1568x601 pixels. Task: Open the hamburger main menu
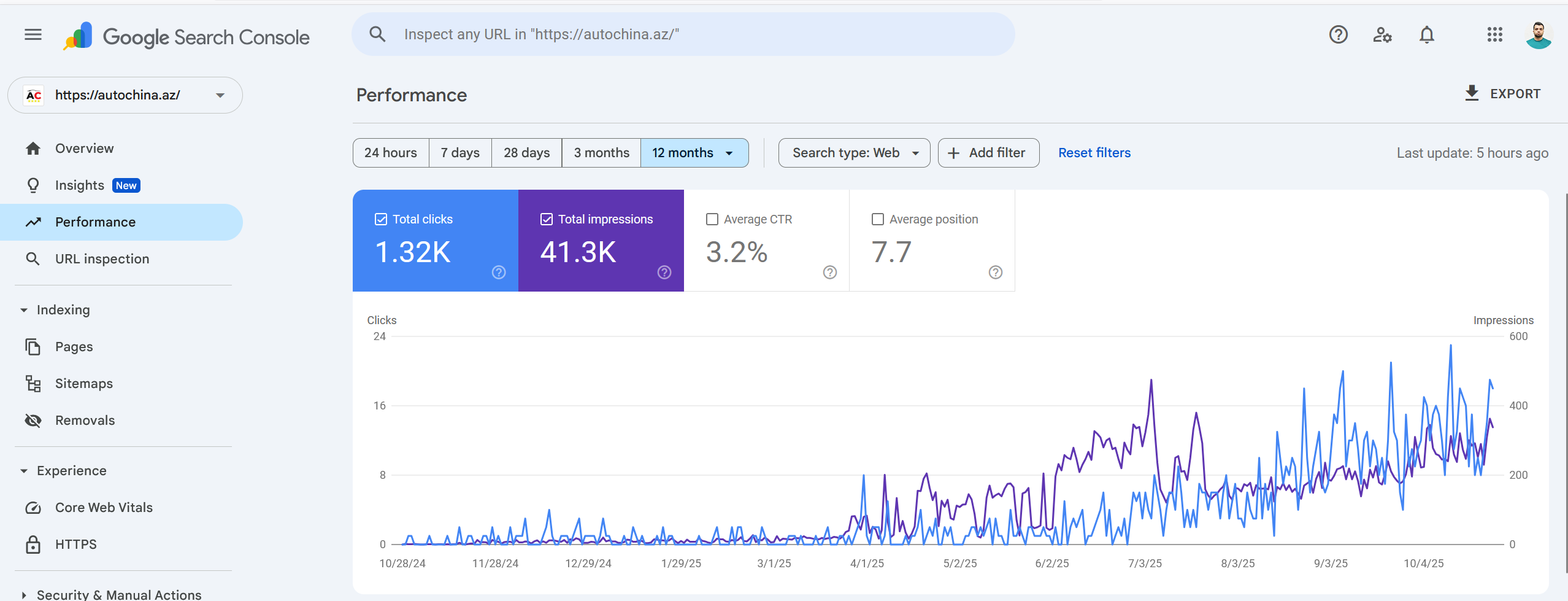tap(33, 35)
